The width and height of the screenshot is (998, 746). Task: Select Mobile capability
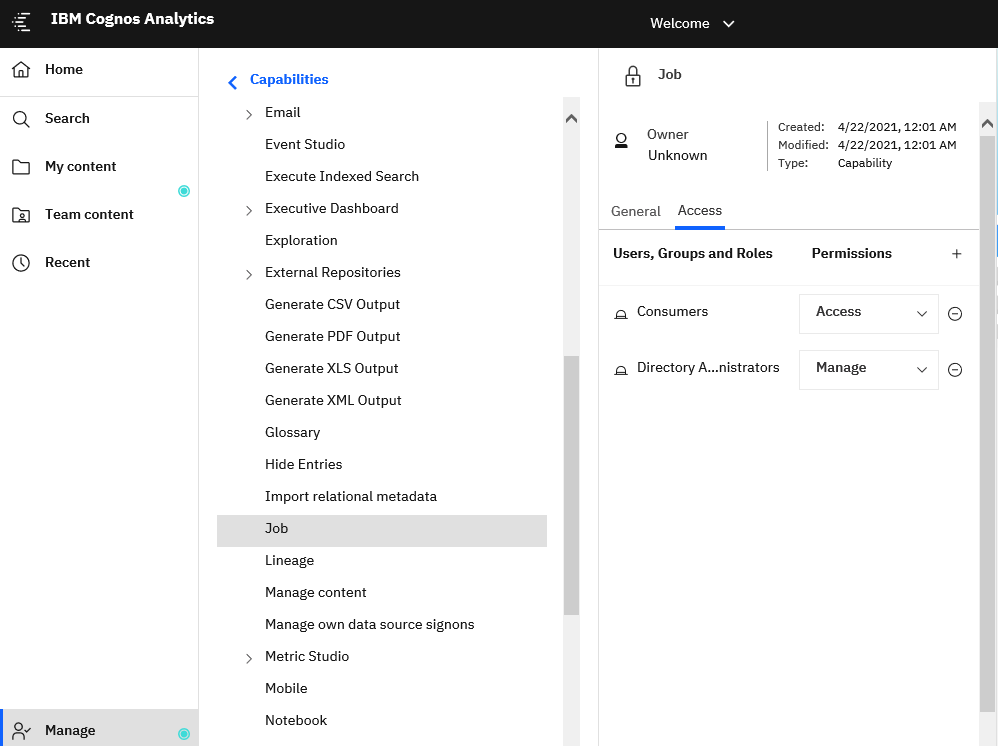tap(286, 689)
